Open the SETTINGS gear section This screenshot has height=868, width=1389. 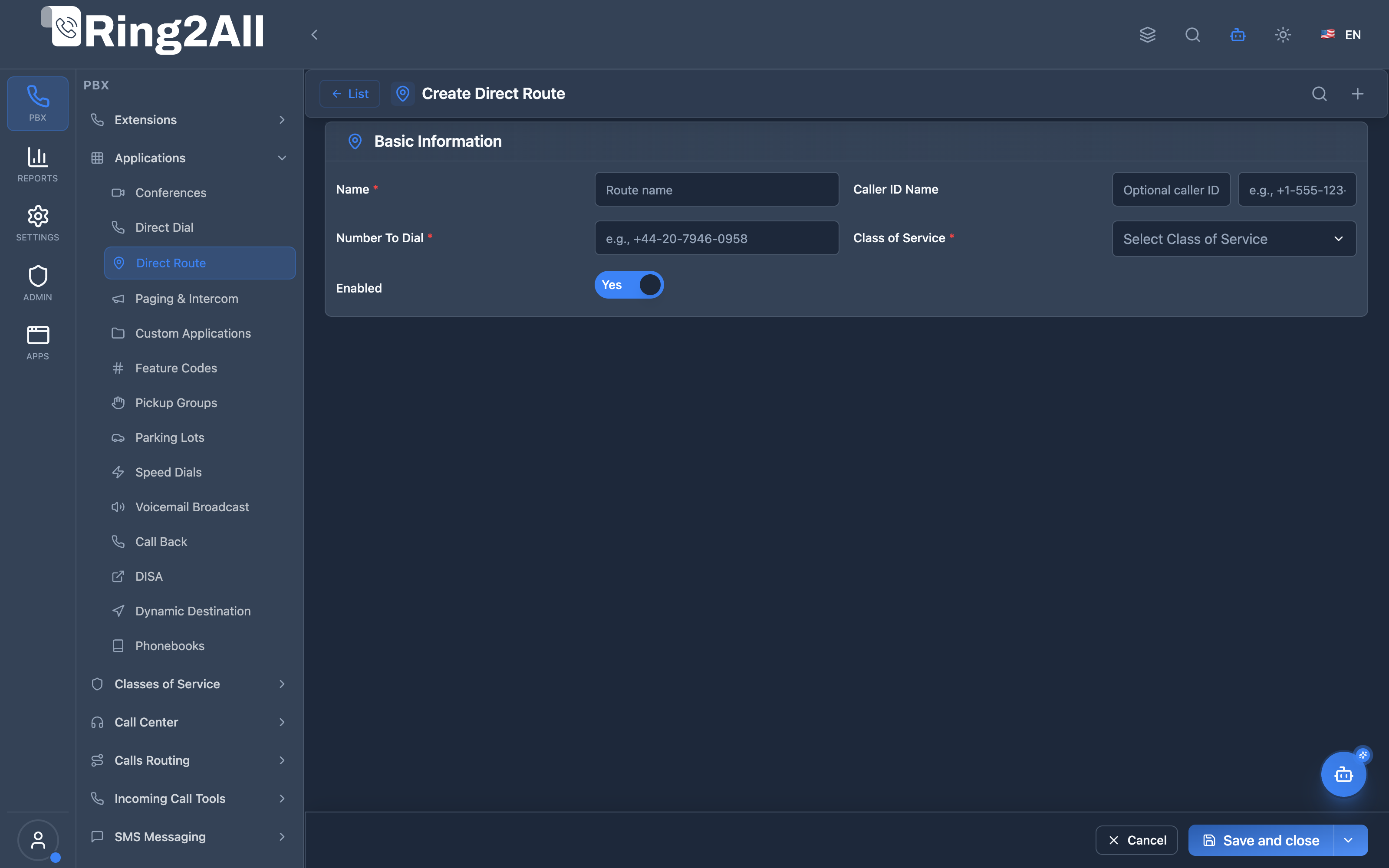point(38,224)
